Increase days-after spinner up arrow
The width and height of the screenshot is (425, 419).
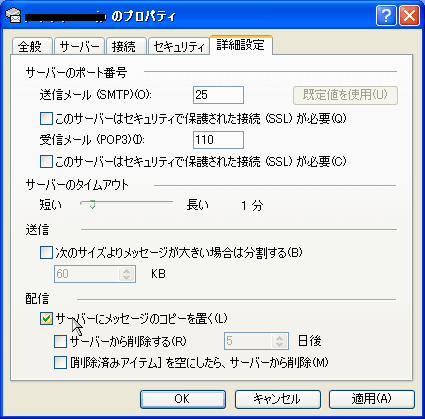coord(279,338)
